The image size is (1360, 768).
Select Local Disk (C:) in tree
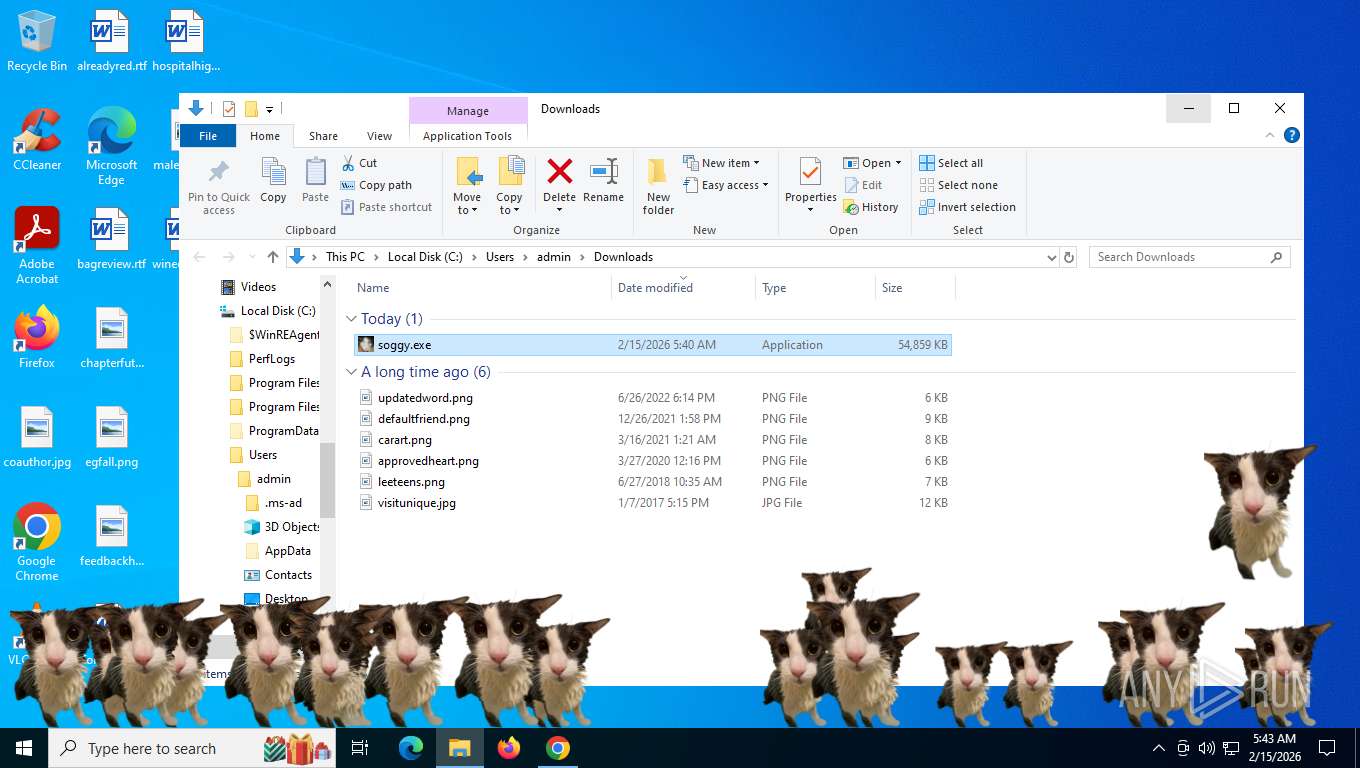click(270, 311)
